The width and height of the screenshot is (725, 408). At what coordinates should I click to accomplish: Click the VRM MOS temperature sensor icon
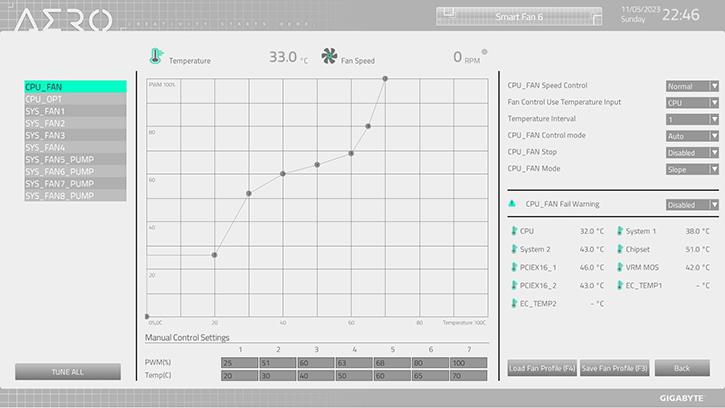[x=619, y=267]
